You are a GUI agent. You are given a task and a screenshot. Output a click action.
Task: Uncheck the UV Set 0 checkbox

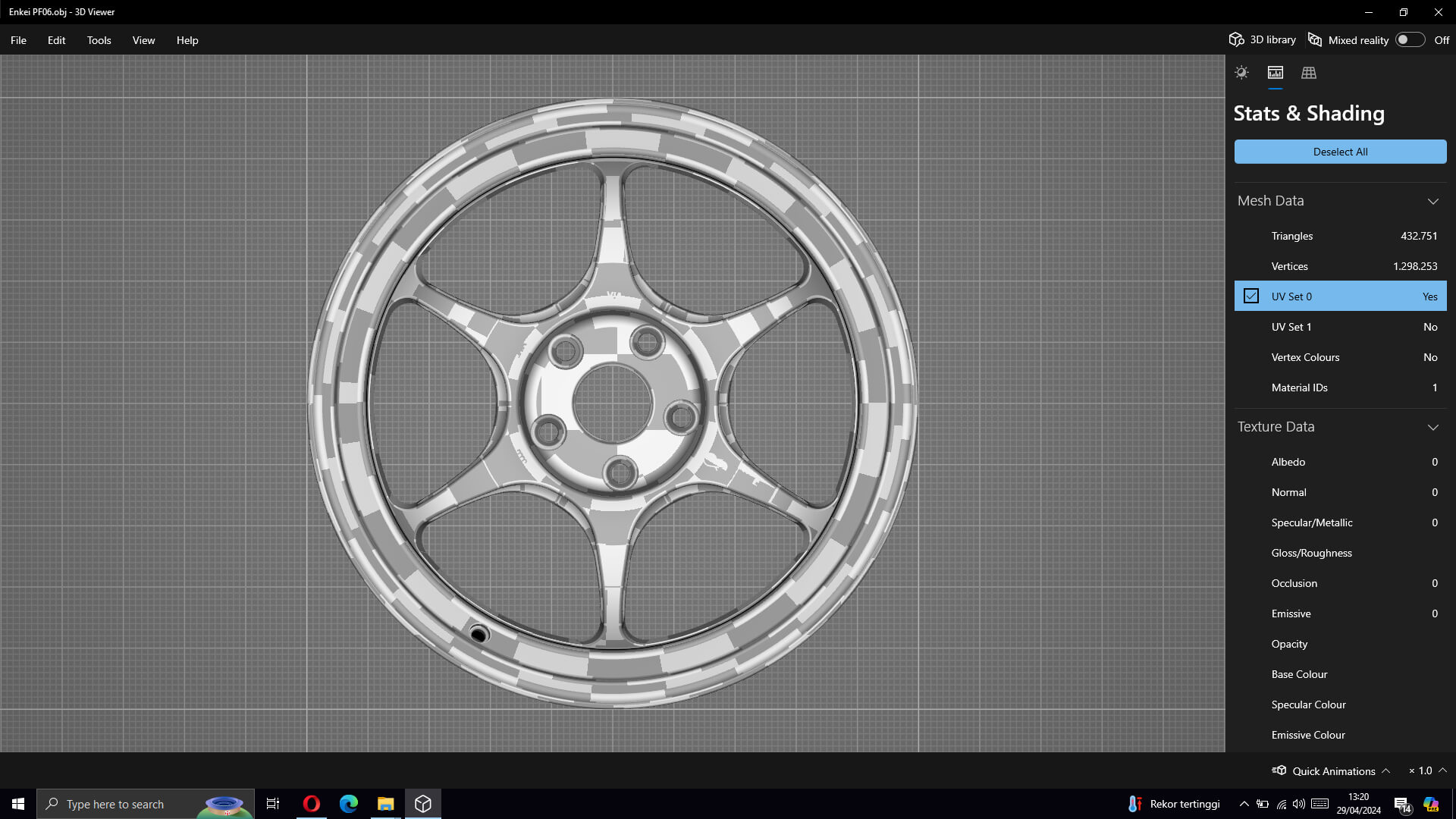tap(1251, 297)
